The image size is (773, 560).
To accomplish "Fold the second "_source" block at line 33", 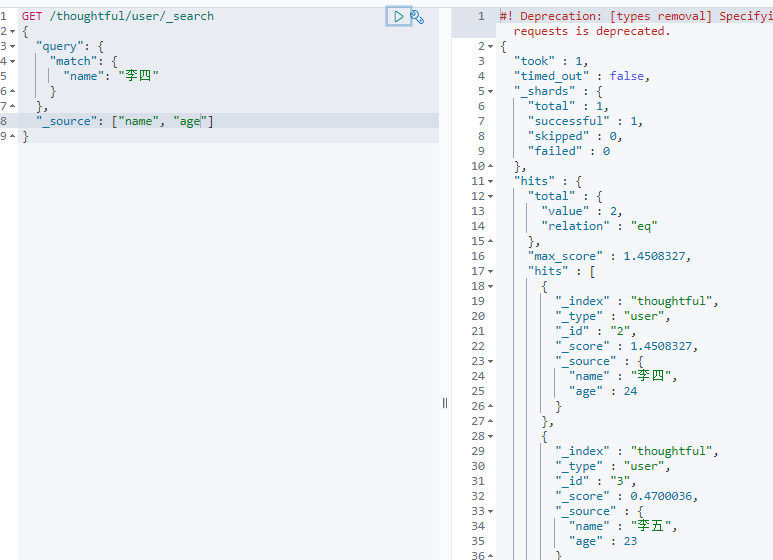I will coord(491,512).
